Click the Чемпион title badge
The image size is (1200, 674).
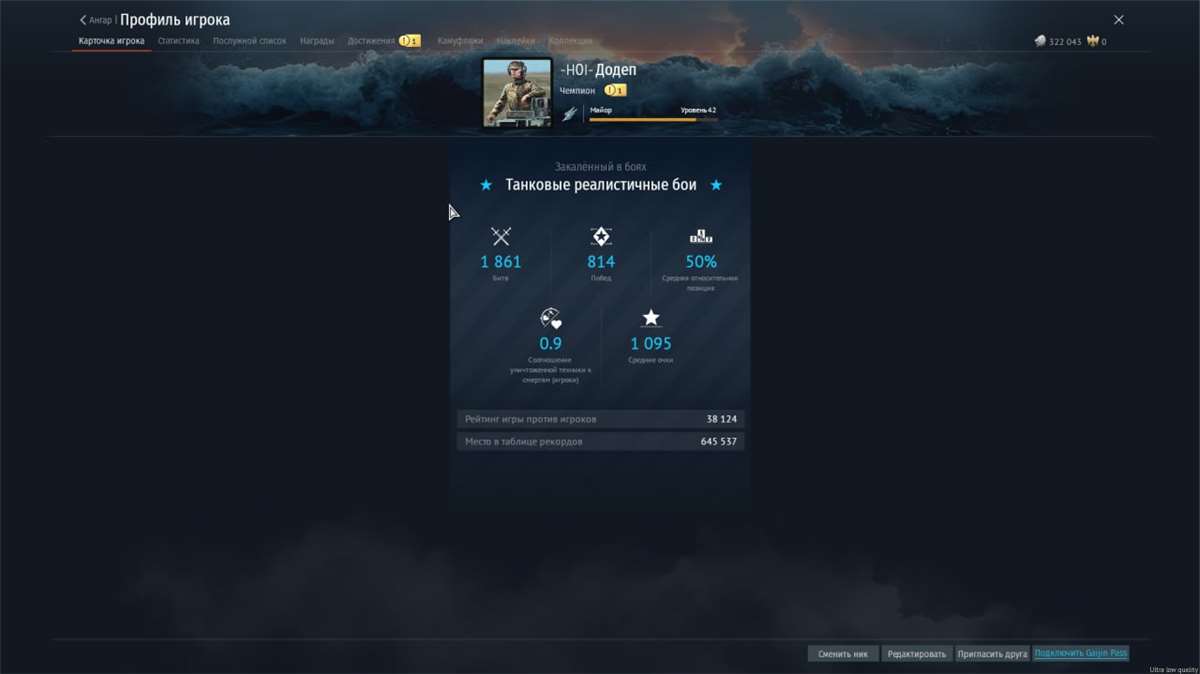coord(615,90)
